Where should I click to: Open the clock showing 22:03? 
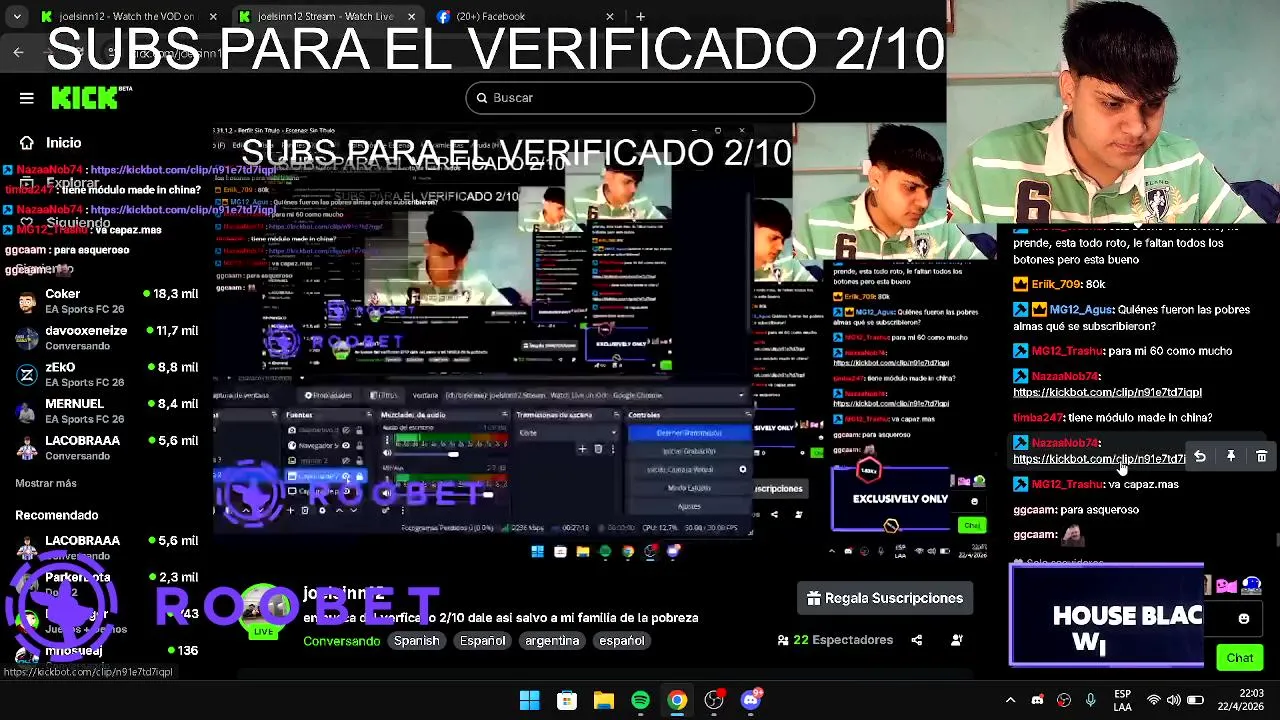tap(1240, 701)
